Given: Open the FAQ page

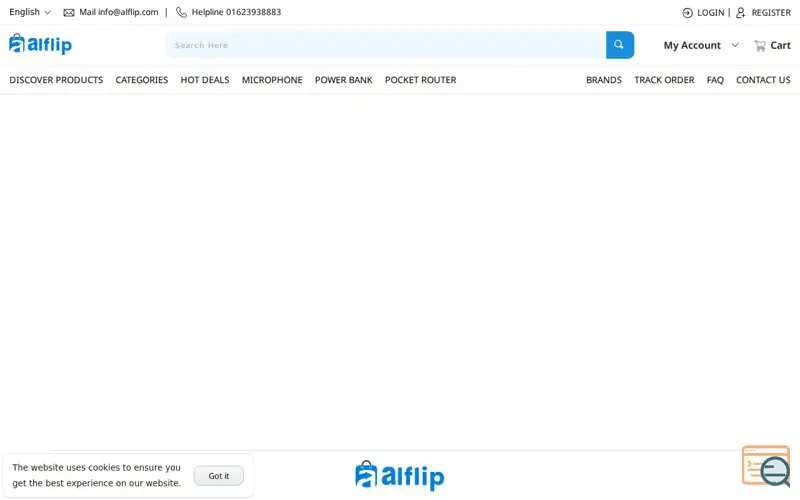Looking at the screenshot, I should click(x=715, y=80).
